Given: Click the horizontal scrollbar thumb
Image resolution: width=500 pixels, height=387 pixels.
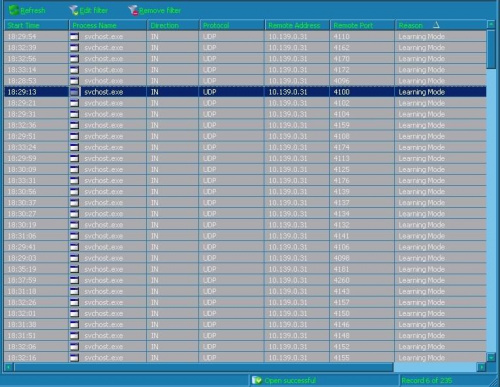Looking at the screenshot, I should pyautogui.click(x=203, y=367).
